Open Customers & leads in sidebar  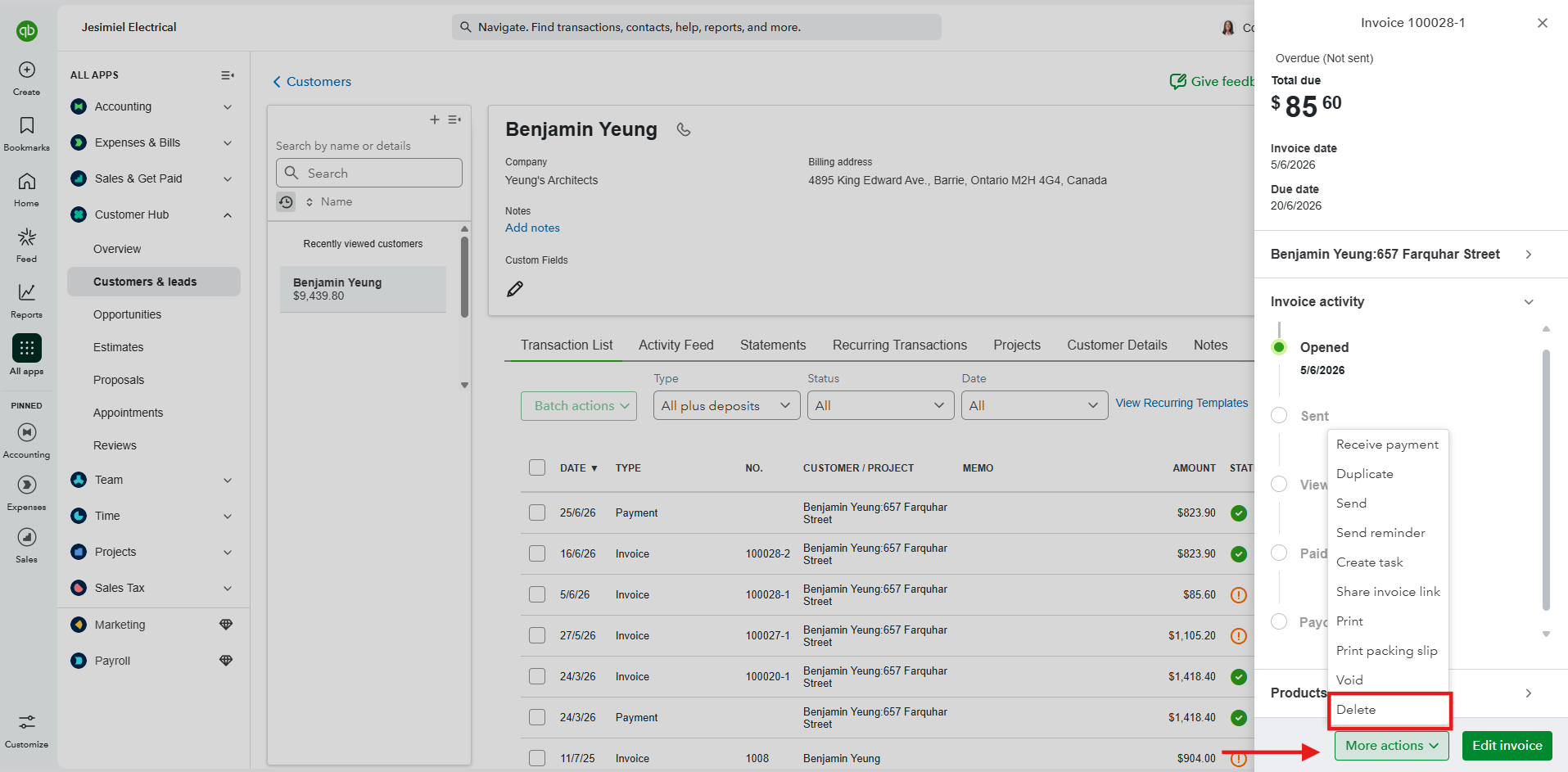pos(154,282)
